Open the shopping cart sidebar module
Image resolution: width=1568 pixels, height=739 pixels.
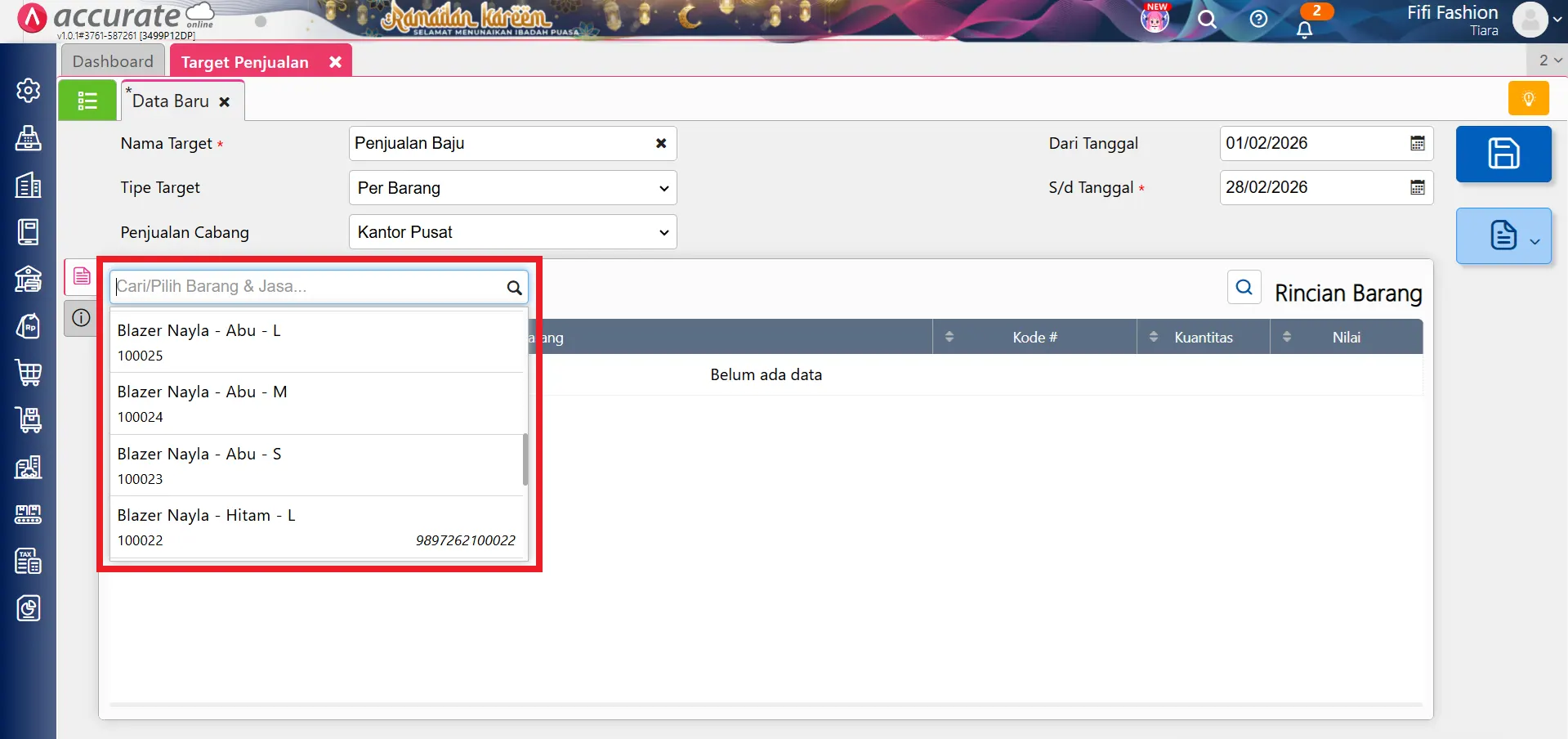click(x=29, y=373)
